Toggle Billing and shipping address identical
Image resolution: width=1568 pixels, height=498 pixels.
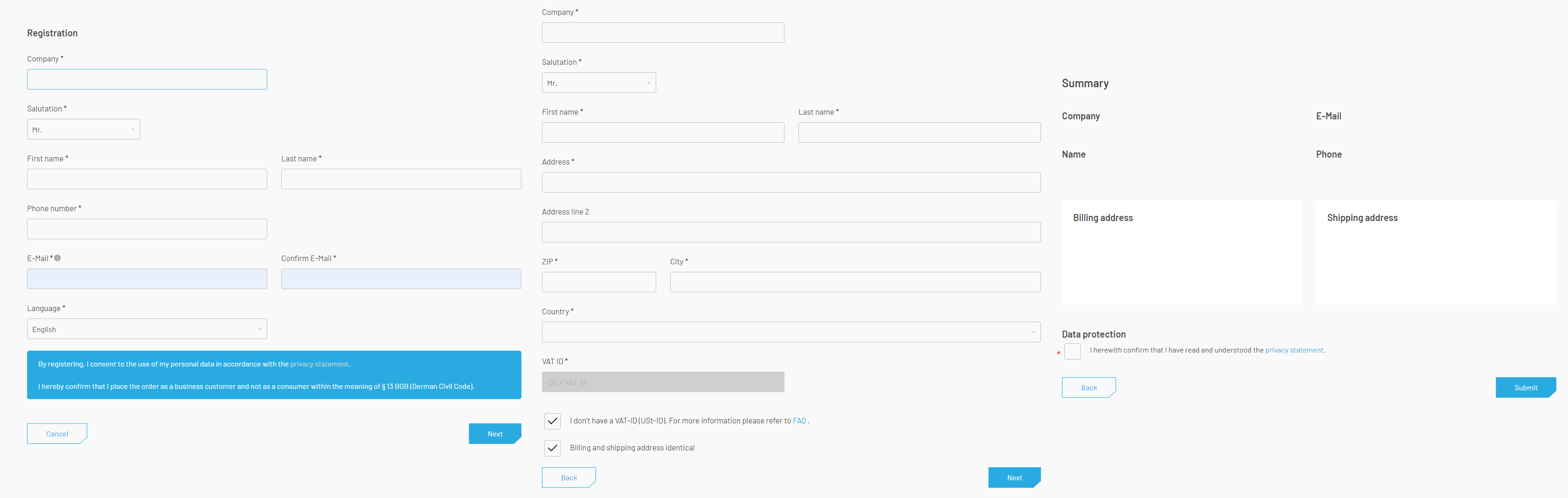[552, 448]
